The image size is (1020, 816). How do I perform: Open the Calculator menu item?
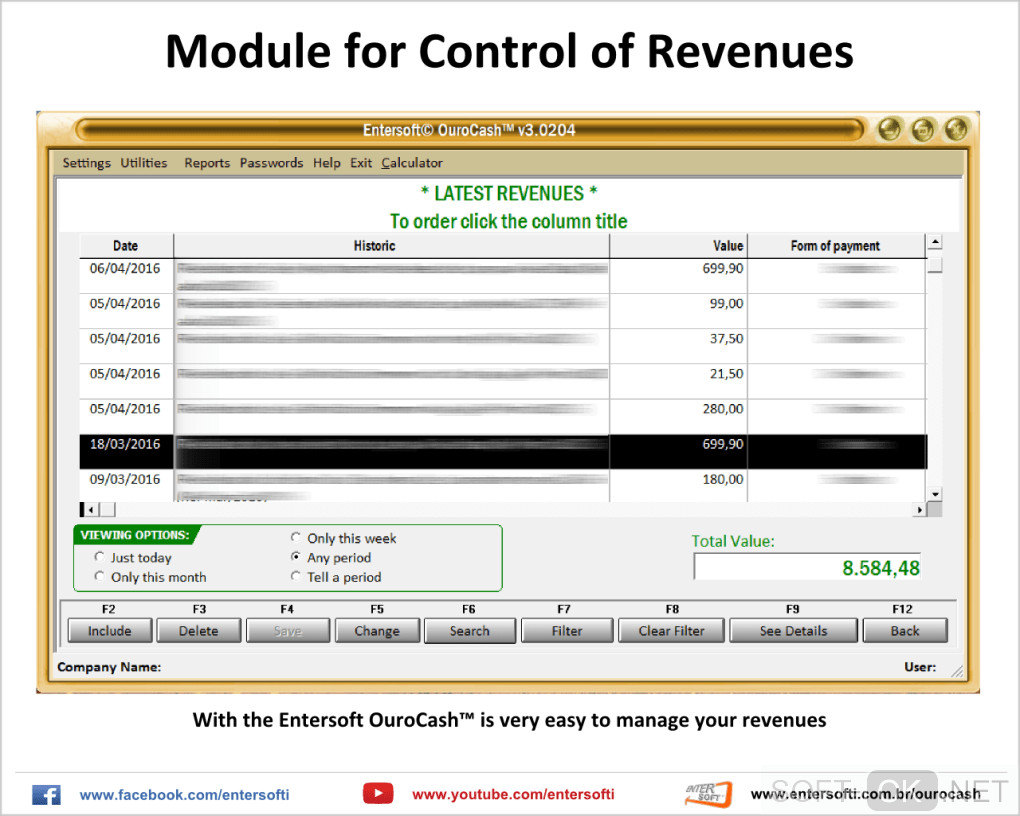[x=412, y=163]
